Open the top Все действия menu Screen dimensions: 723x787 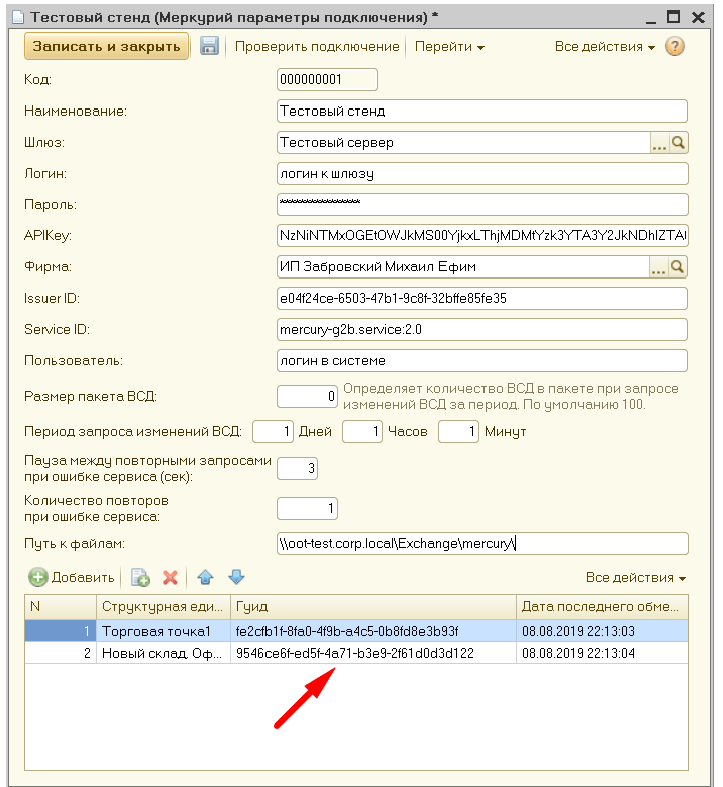(604, 47)
